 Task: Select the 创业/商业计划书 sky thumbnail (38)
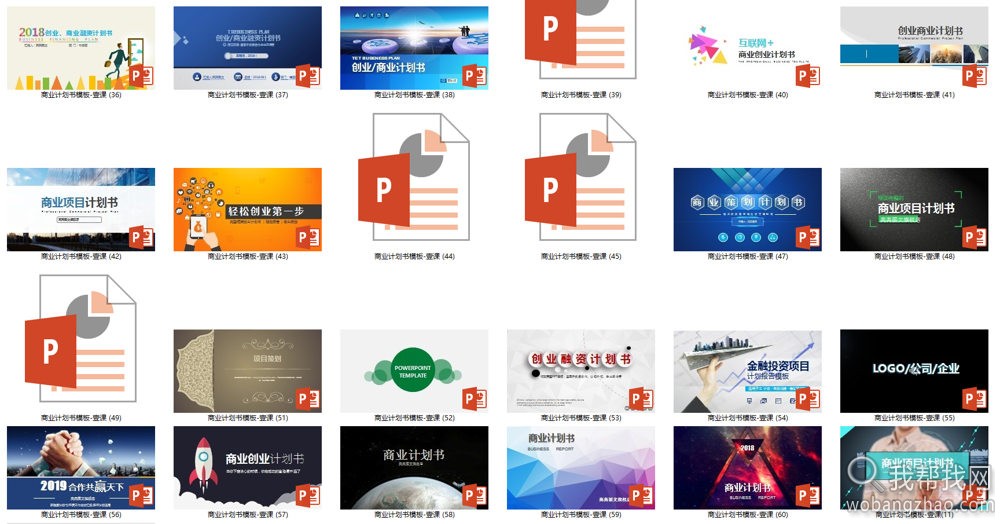[x=414, y=48]
